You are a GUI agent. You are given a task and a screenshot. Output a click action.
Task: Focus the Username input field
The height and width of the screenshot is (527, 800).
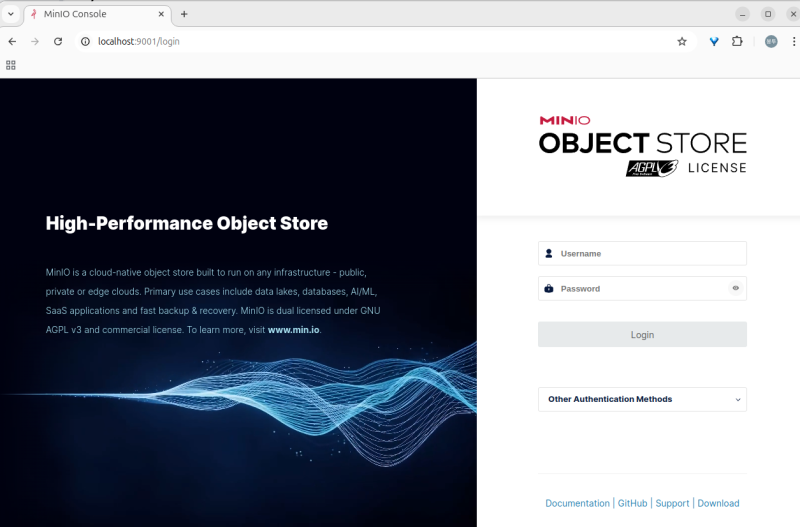[650, 254]
